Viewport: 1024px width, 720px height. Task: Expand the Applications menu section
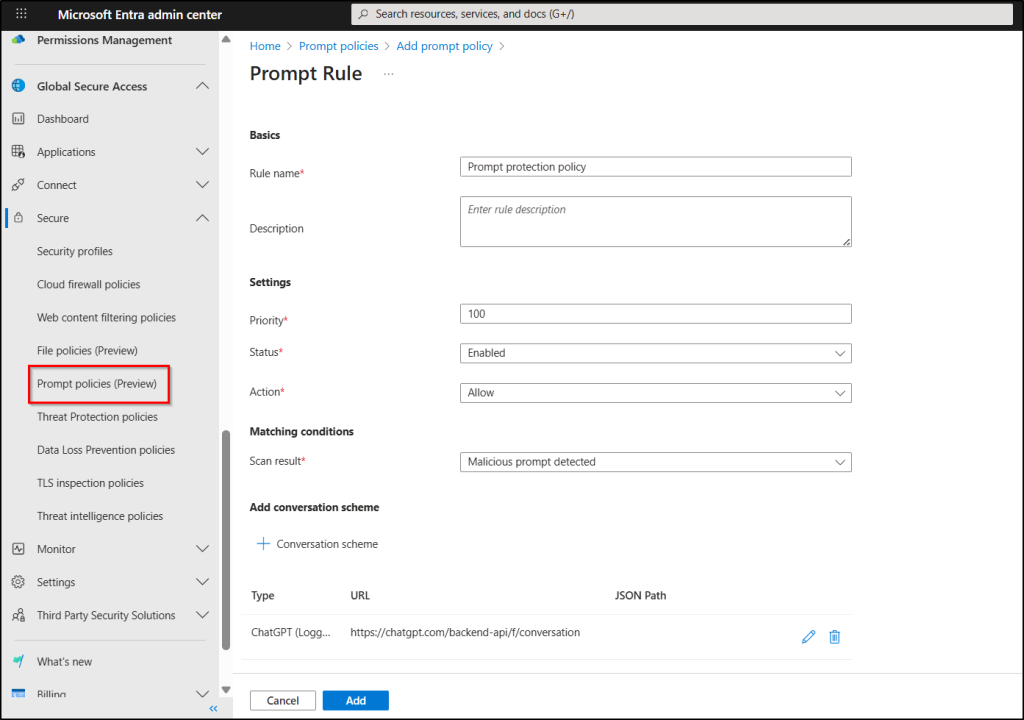click(x=202, y=152)
